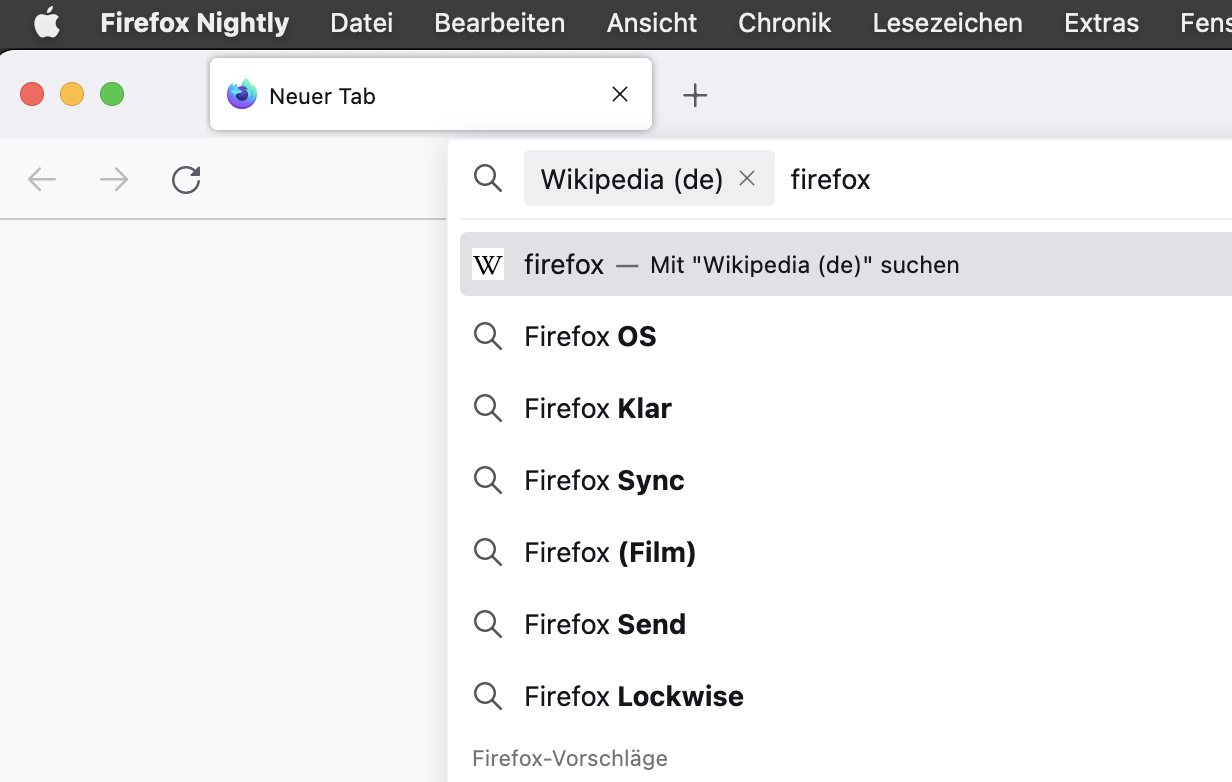The width and height of the screenshot is (1232, 782).
Task: Pick the Firefox Lockwise suggestion
Action: click(x=634, y=696)
